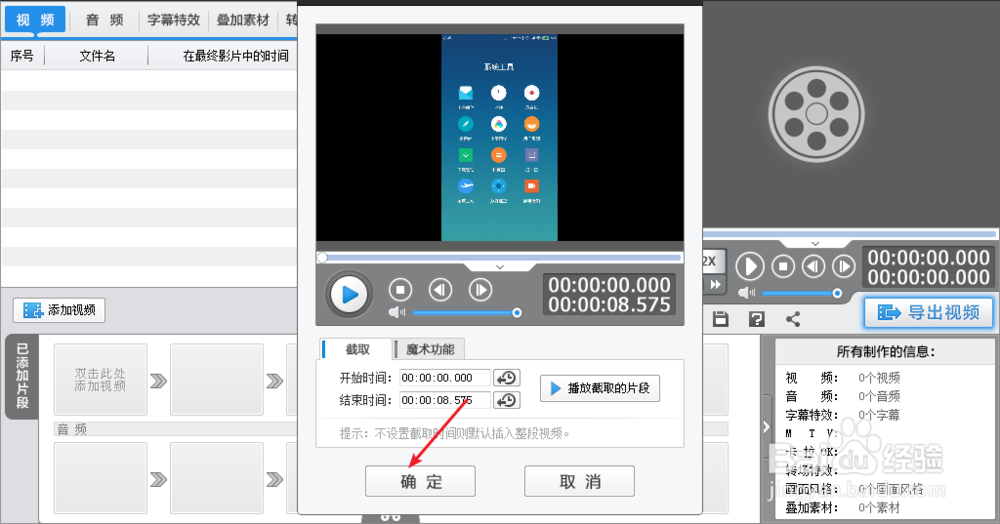Screen dimensions: 1000x524
Task: Step back one frame in trim dialog
Action: coord(440,290)
